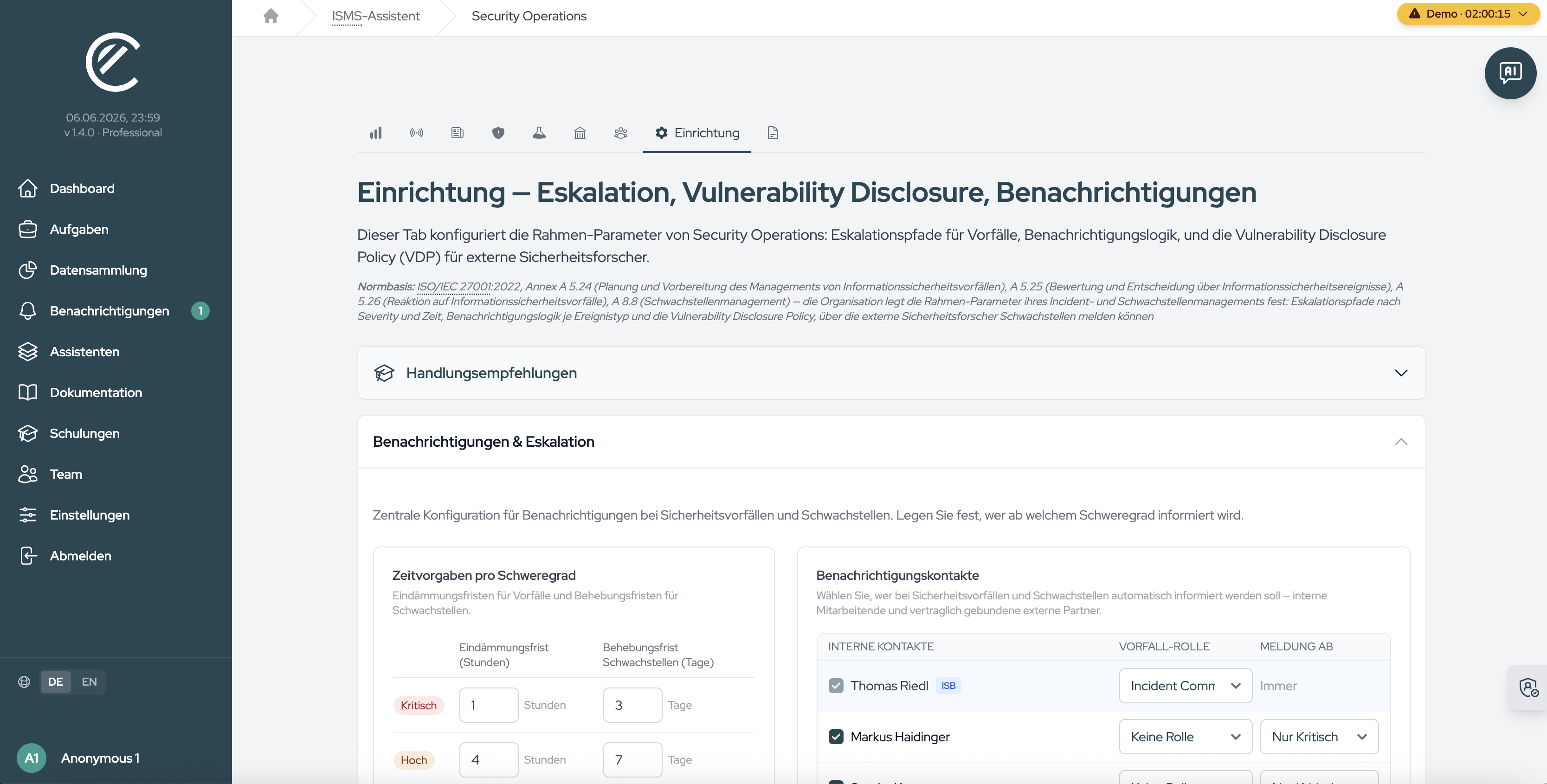Open the AI chat assistant button

1510,73
